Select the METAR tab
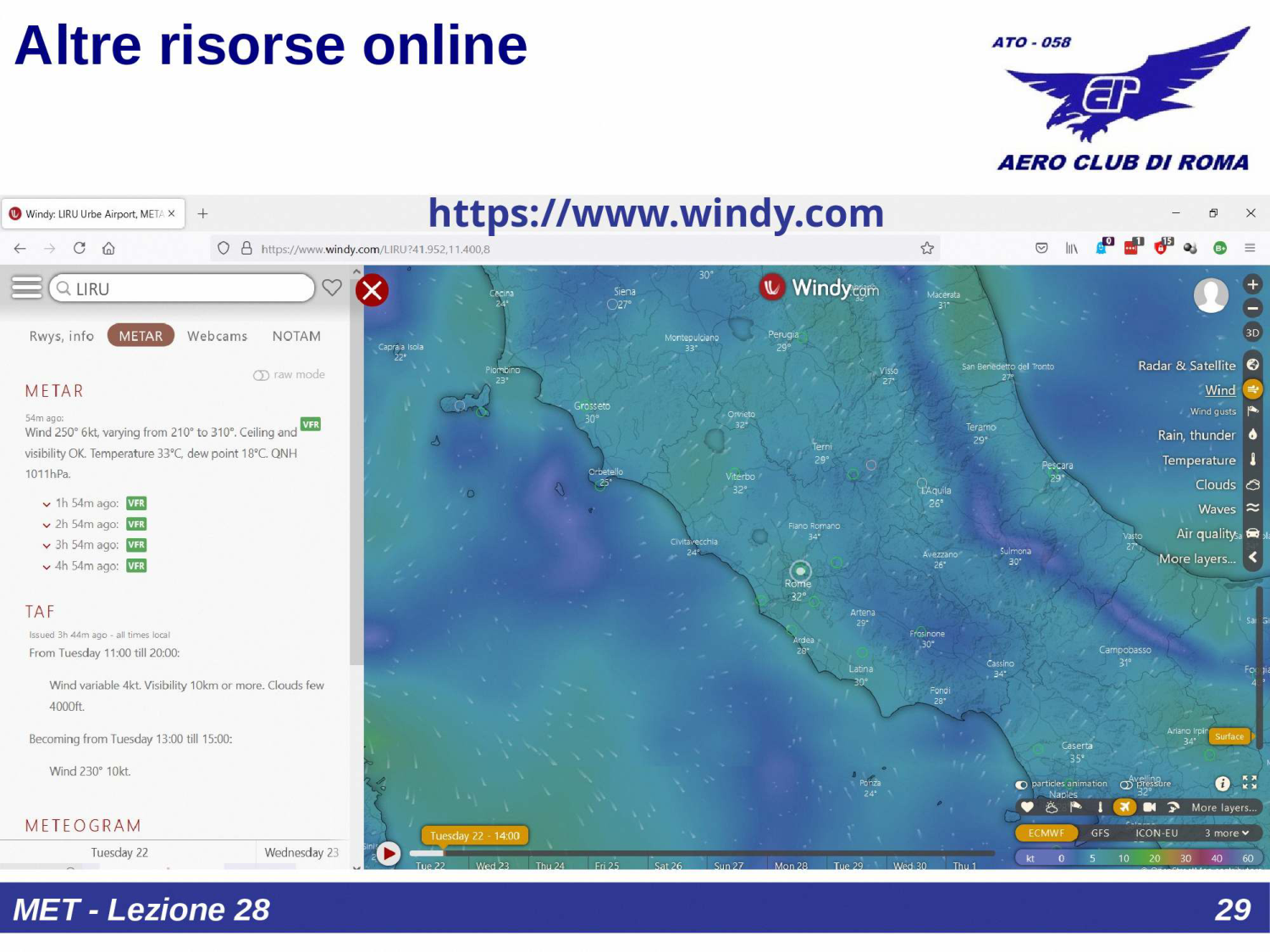1270x952 pixels. [141, 336]
